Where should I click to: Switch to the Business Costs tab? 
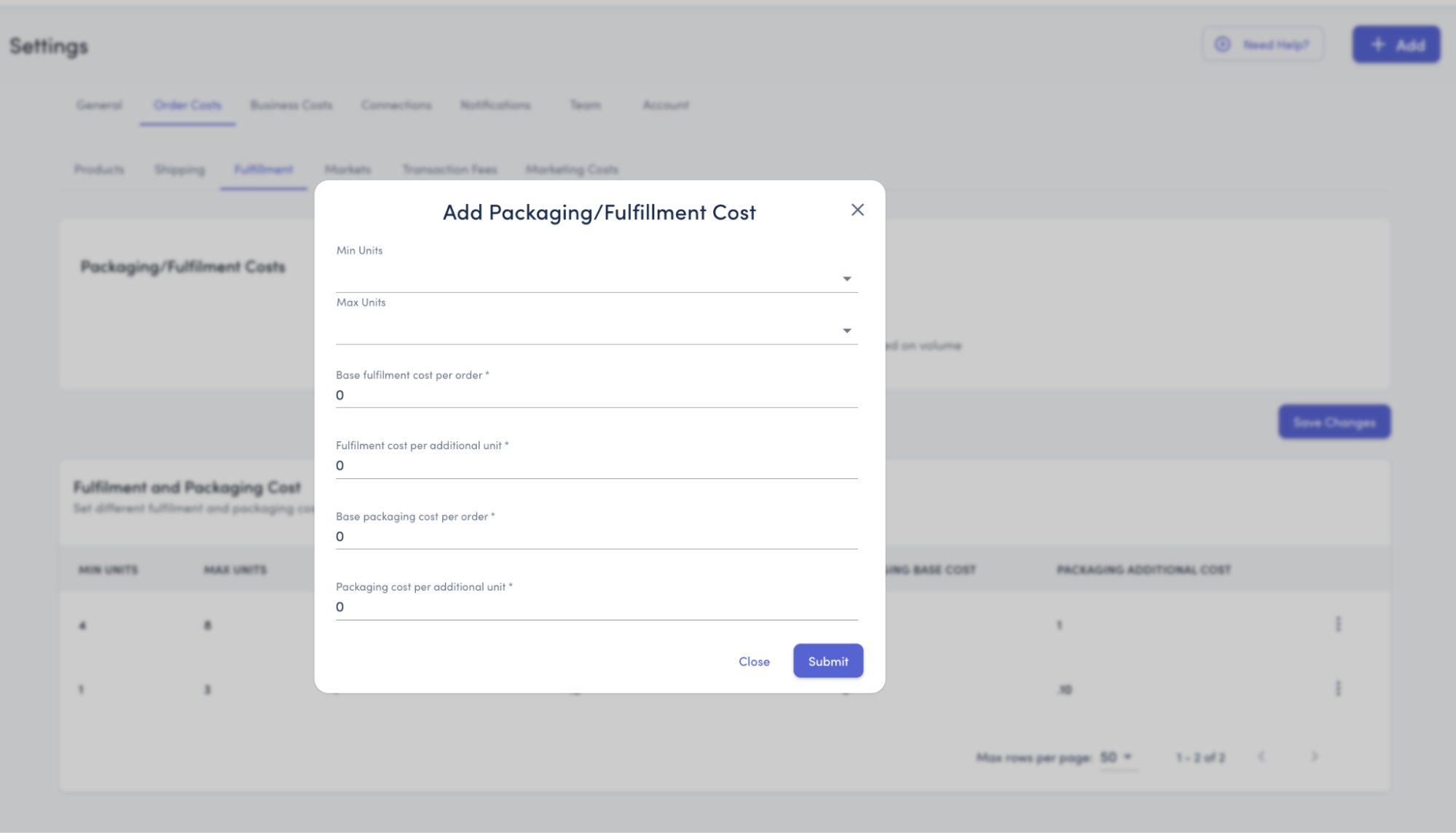tap(291, 105)
